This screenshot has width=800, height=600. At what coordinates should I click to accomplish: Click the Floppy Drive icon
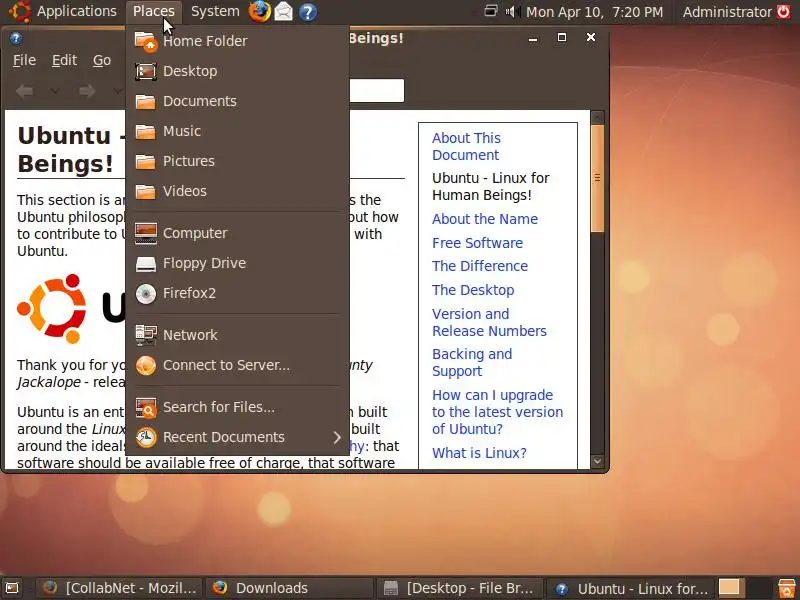click(x=146, y=263)
